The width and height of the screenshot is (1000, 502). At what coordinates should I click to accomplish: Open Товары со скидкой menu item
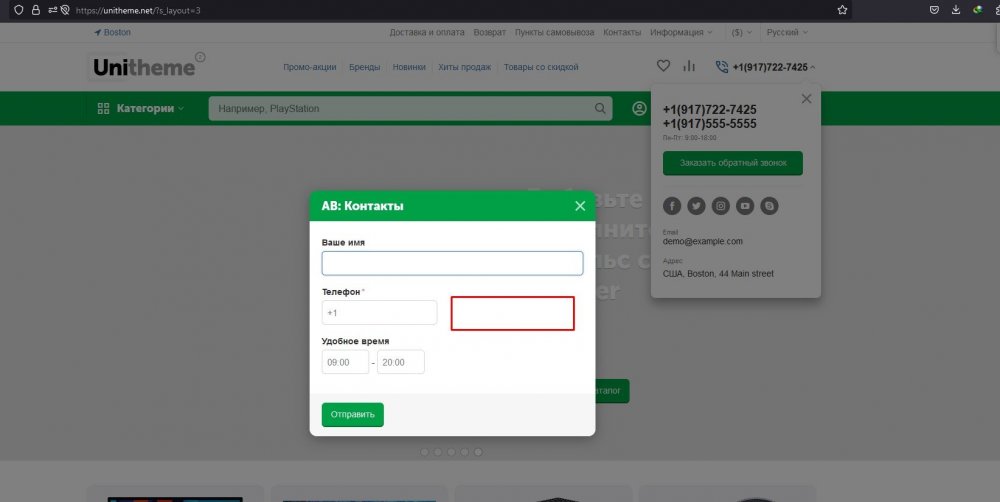[541, 67]
